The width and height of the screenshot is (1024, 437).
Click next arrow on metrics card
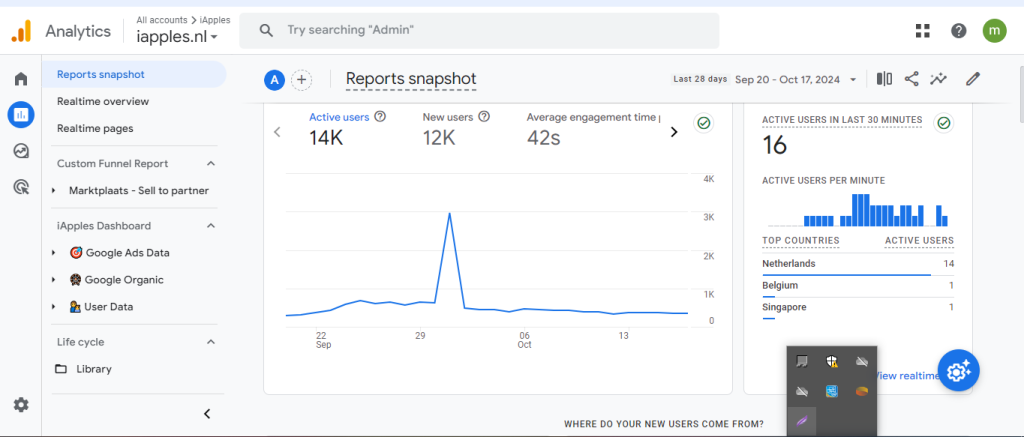(673, 132)
